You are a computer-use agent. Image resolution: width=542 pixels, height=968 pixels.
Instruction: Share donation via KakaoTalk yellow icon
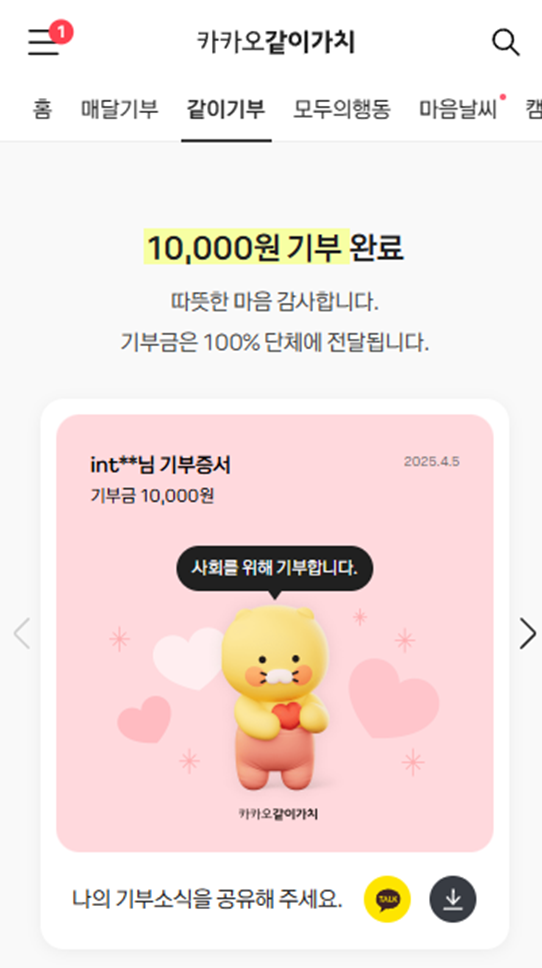tap(387, 899)
